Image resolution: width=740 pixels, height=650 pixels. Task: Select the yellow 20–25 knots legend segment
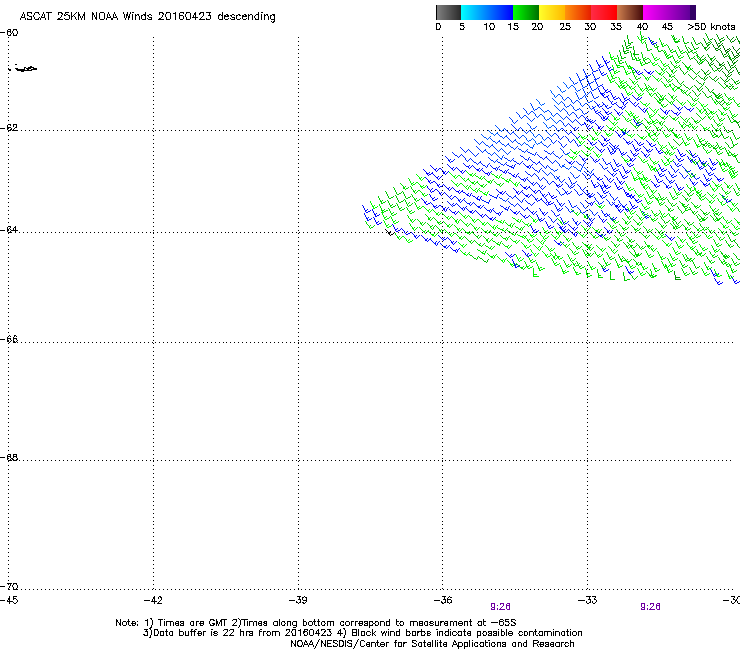[552, 12]
